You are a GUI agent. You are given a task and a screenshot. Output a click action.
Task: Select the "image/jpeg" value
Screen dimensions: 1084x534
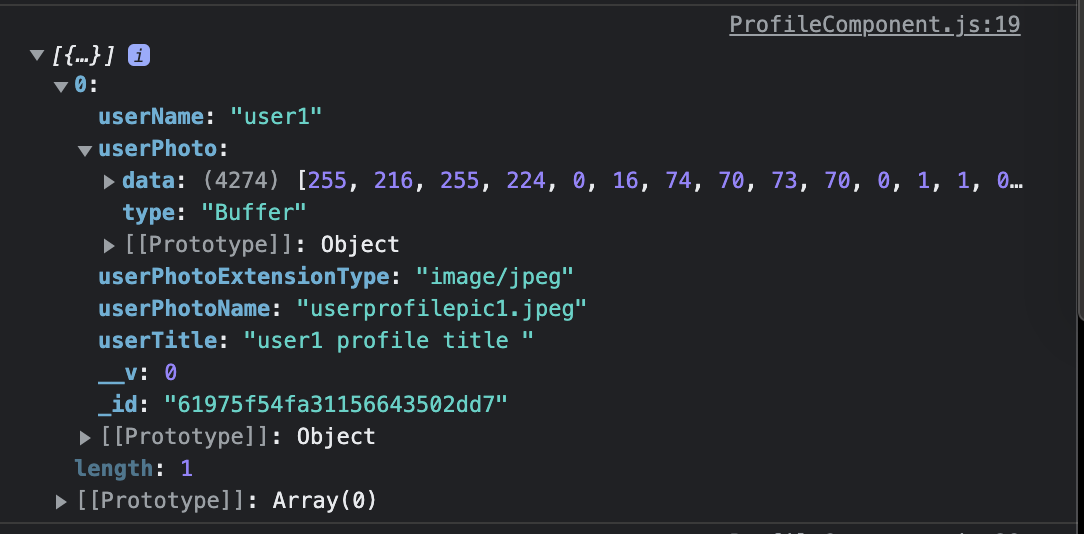coord(494,277)
